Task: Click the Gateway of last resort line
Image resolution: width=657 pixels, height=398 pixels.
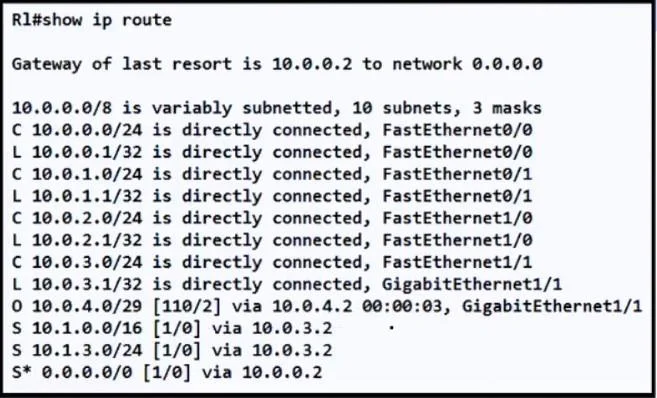Action: click(x=277, y=64)
